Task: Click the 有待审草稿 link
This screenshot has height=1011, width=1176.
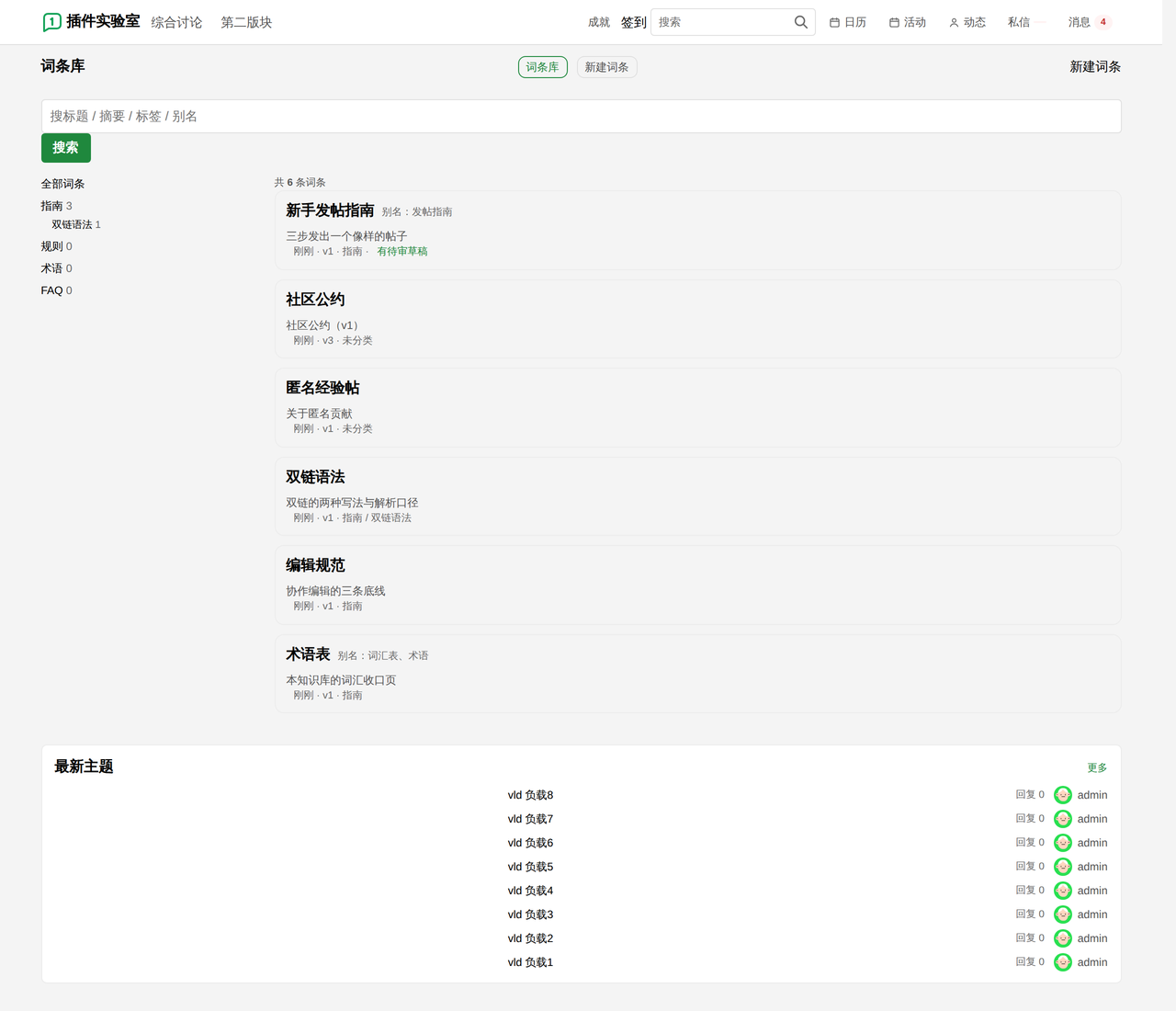Action: pos(402,251)
